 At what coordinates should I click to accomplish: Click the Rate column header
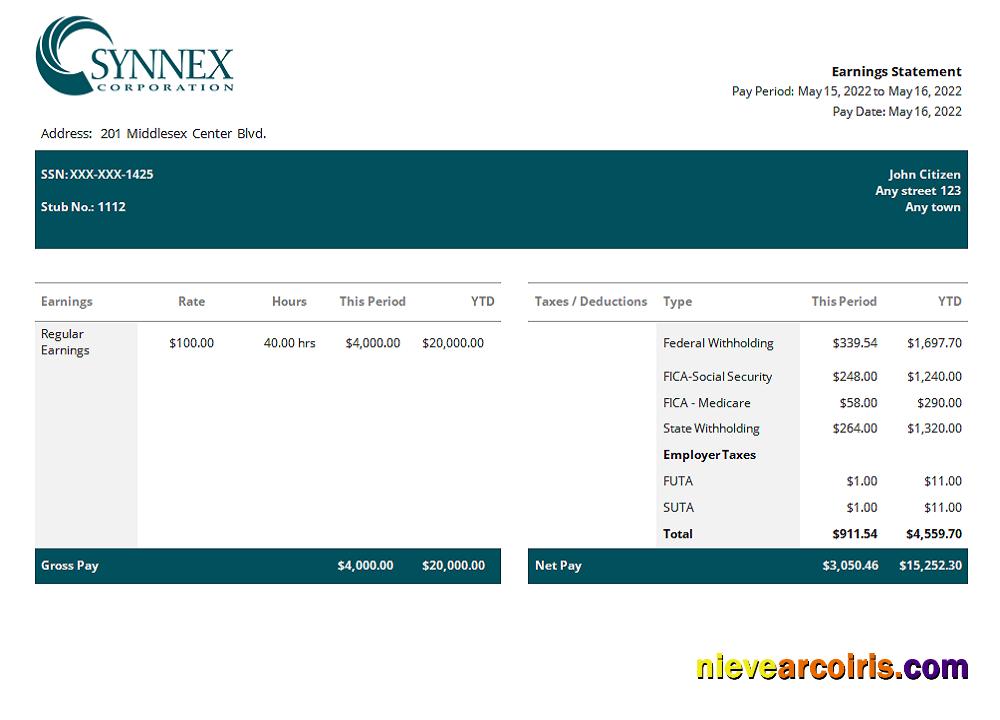pos(191,301)
